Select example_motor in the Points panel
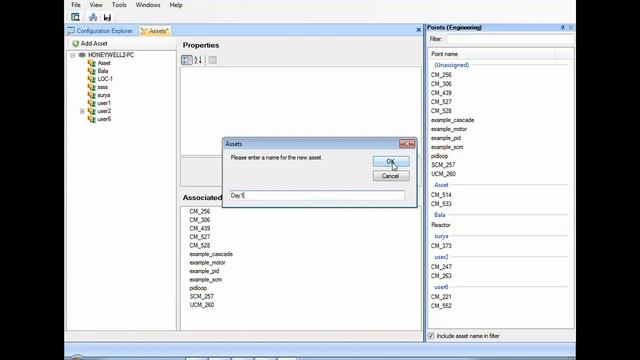The height and width of the screenshot is (360, 640). 449,129
